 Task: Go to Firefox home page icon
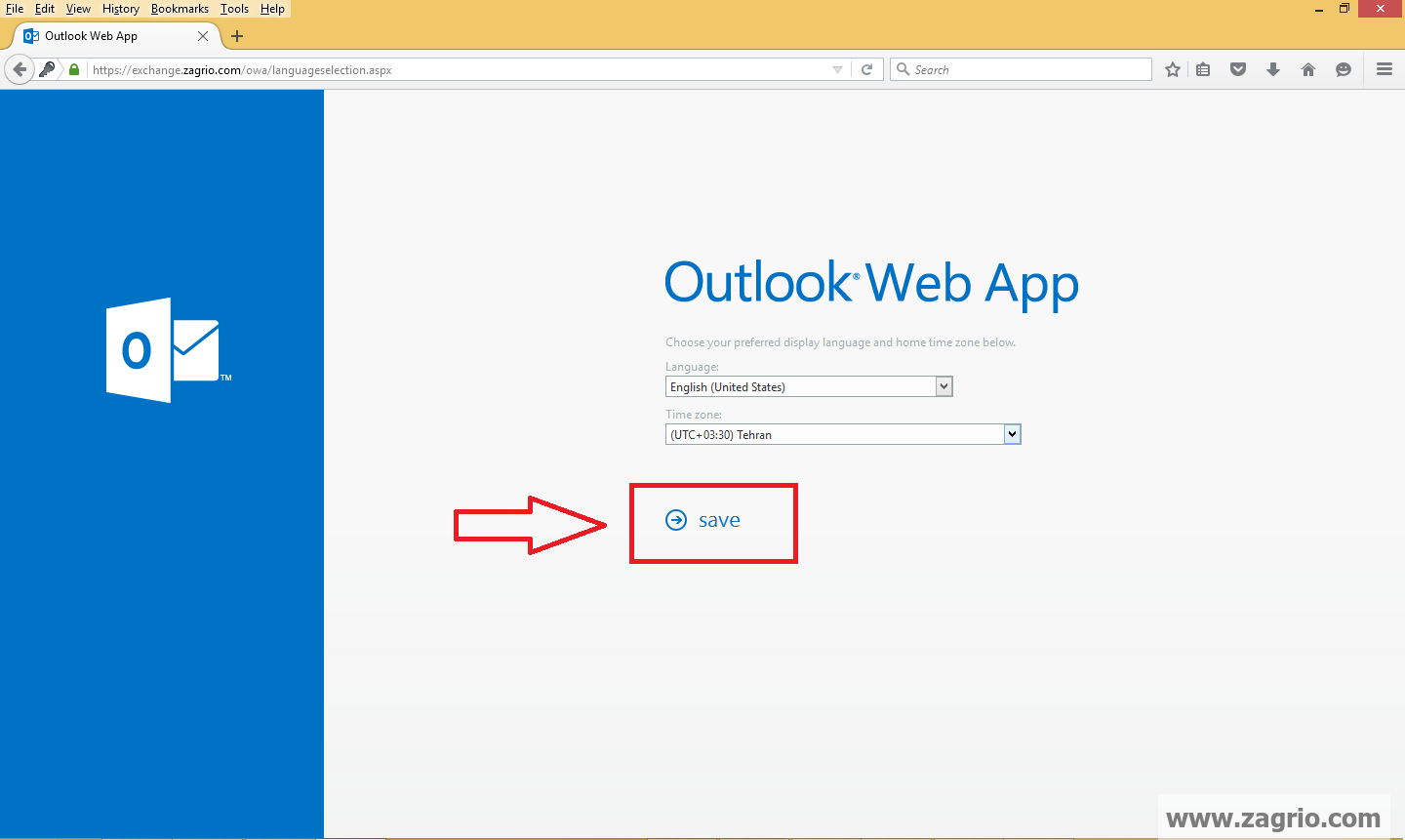1308,69
